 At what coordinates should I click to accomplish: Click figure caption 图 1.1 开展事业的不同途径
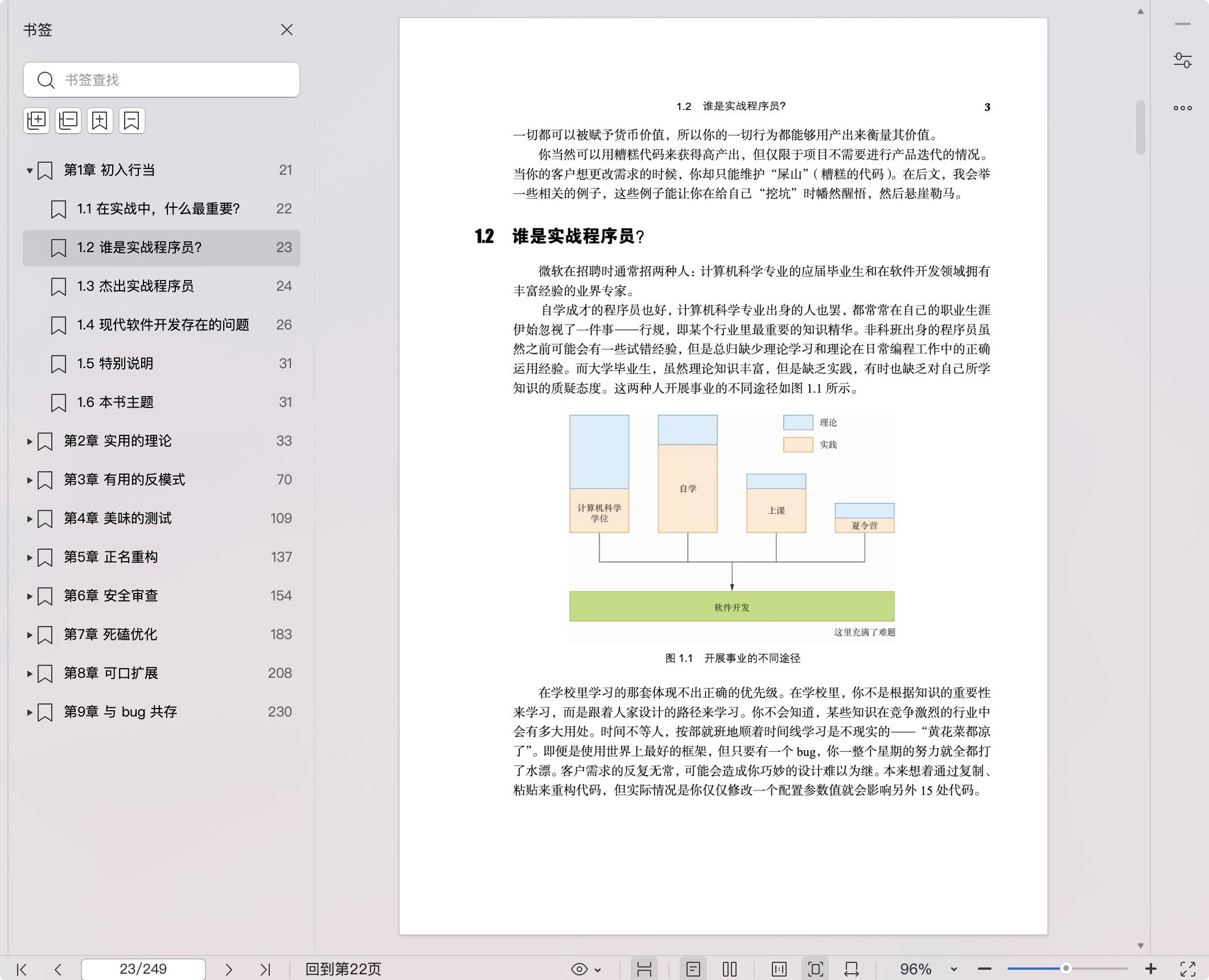(x=733, y=658)
